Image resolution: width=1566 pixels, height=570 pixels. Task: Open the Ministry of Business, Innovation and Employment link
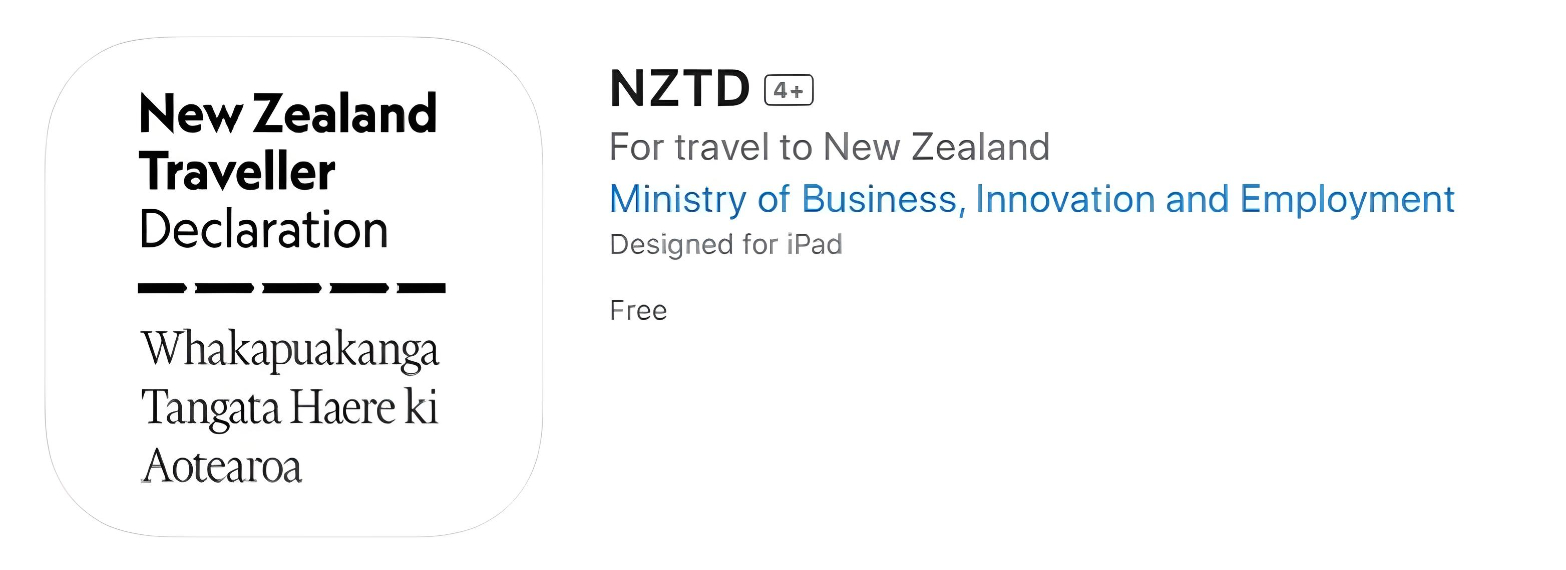(x=1031, y=199)
